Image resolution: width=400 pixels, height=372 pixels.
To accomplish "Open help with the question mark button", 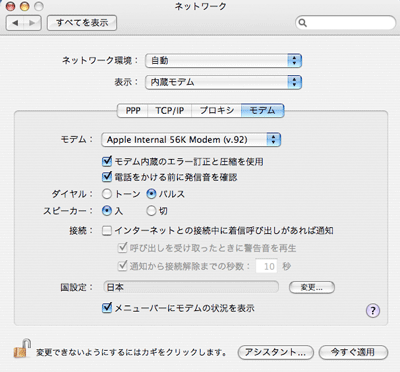I will pos(373,310).
